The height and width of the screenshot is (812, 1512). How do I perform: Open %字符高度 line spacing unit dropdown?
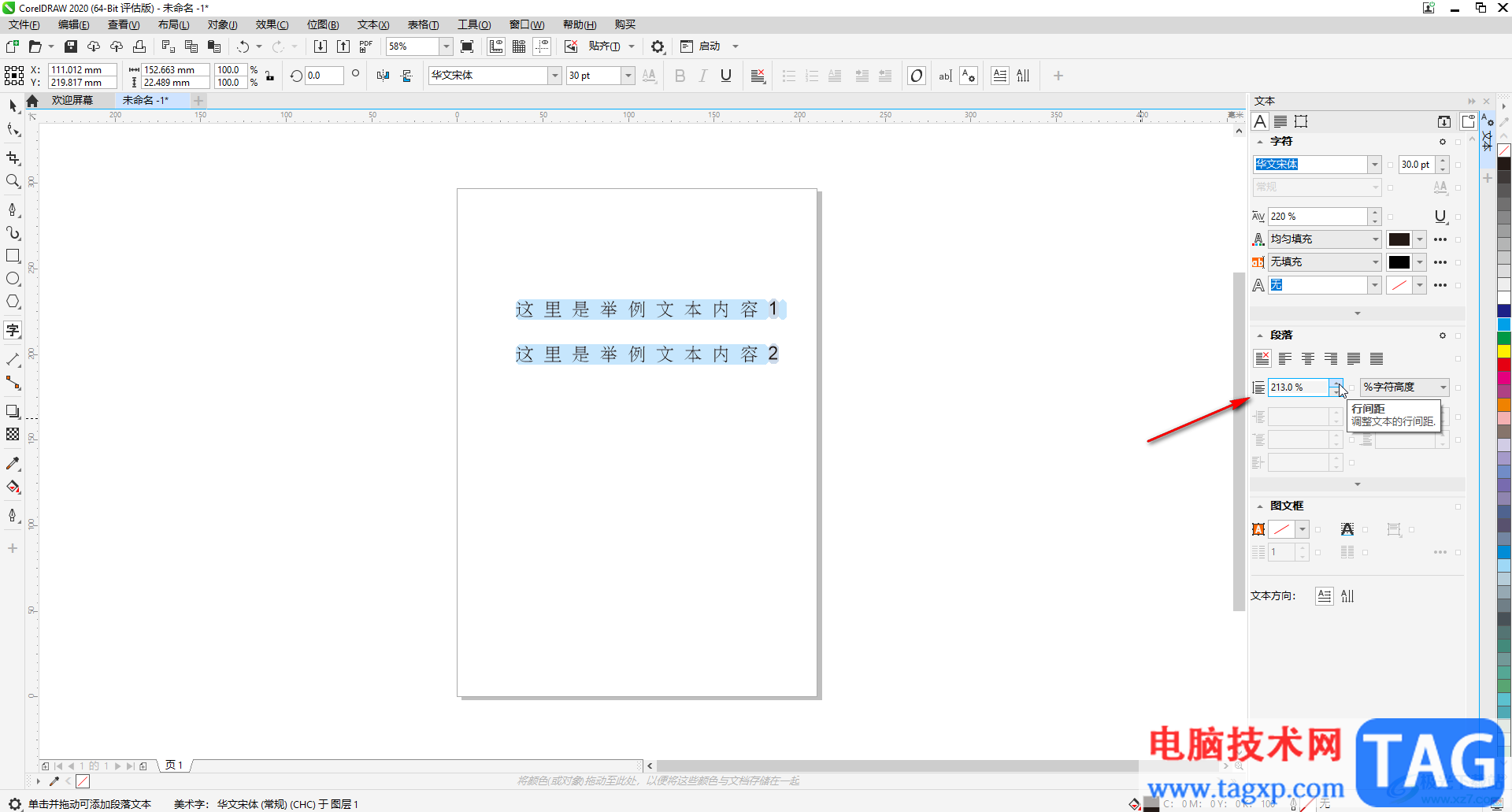(x=1443, y=387)
